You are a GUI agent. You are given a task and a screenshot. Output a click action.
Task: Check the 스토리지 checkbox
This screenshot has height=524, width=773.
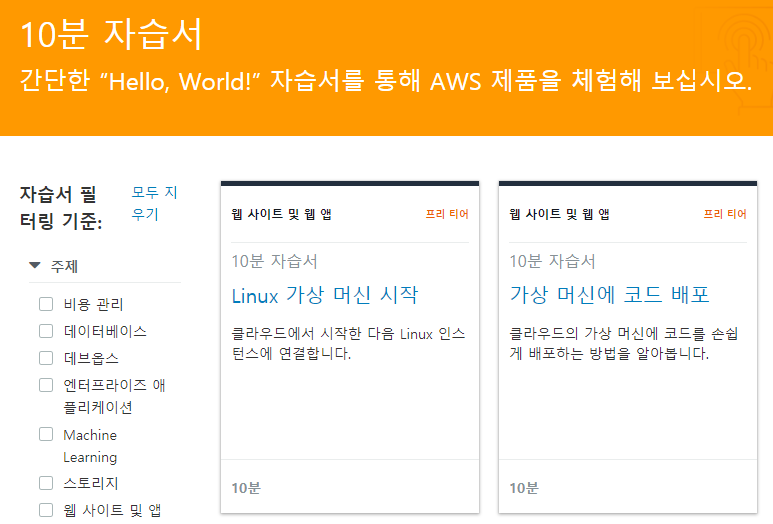[46, 483]
